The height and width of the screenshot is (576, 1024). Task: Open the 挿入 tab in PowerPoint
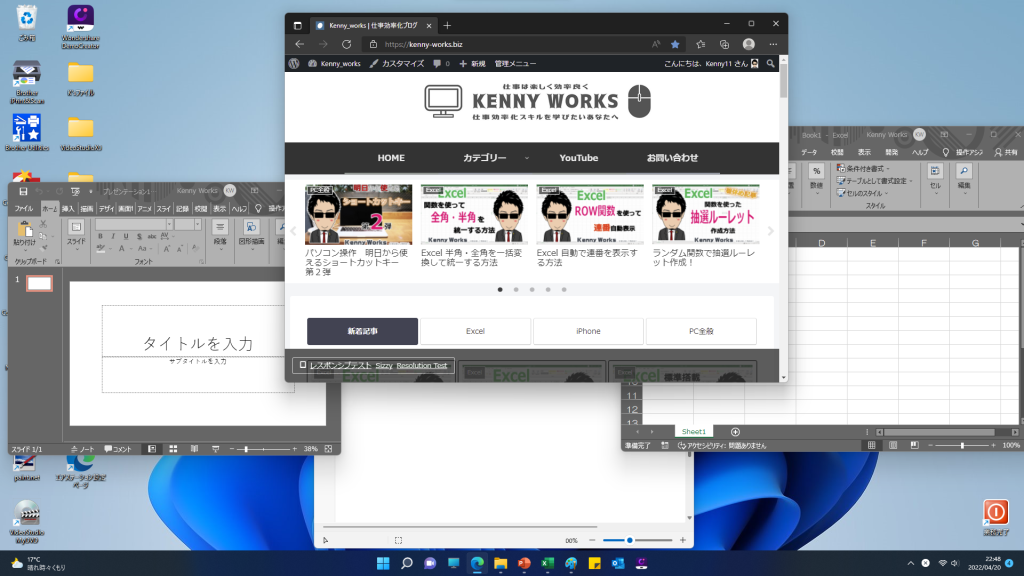coord(68,208)
